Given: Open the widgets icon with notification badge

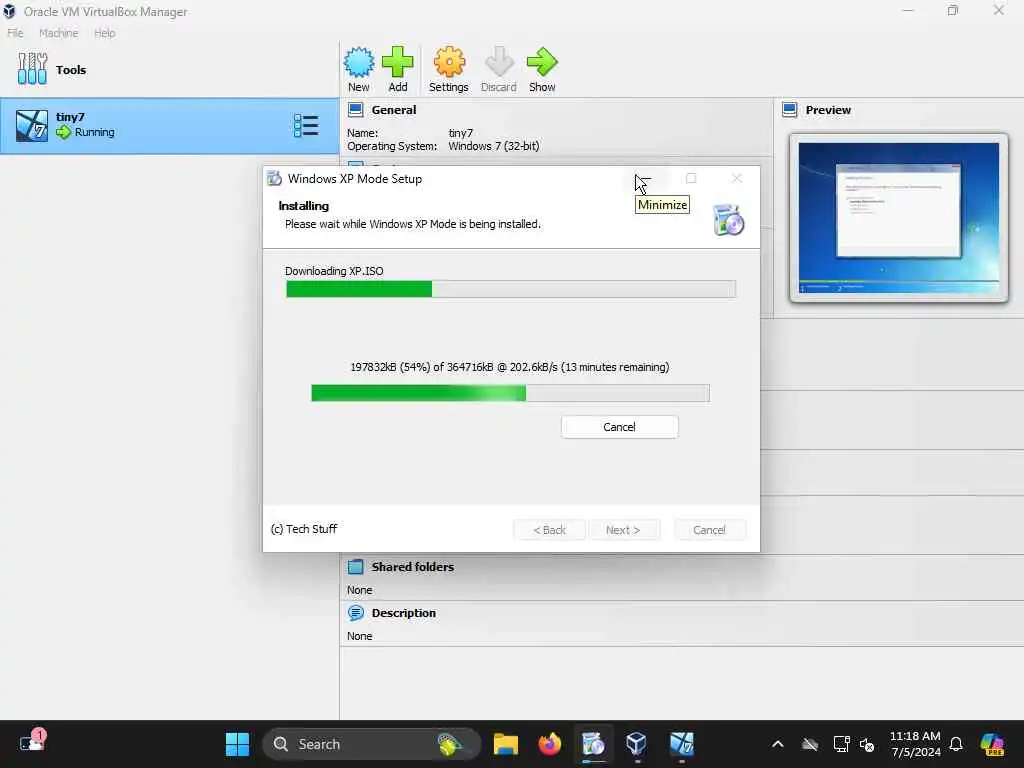Looking at the screenshot, I should [x=32, y=742].
